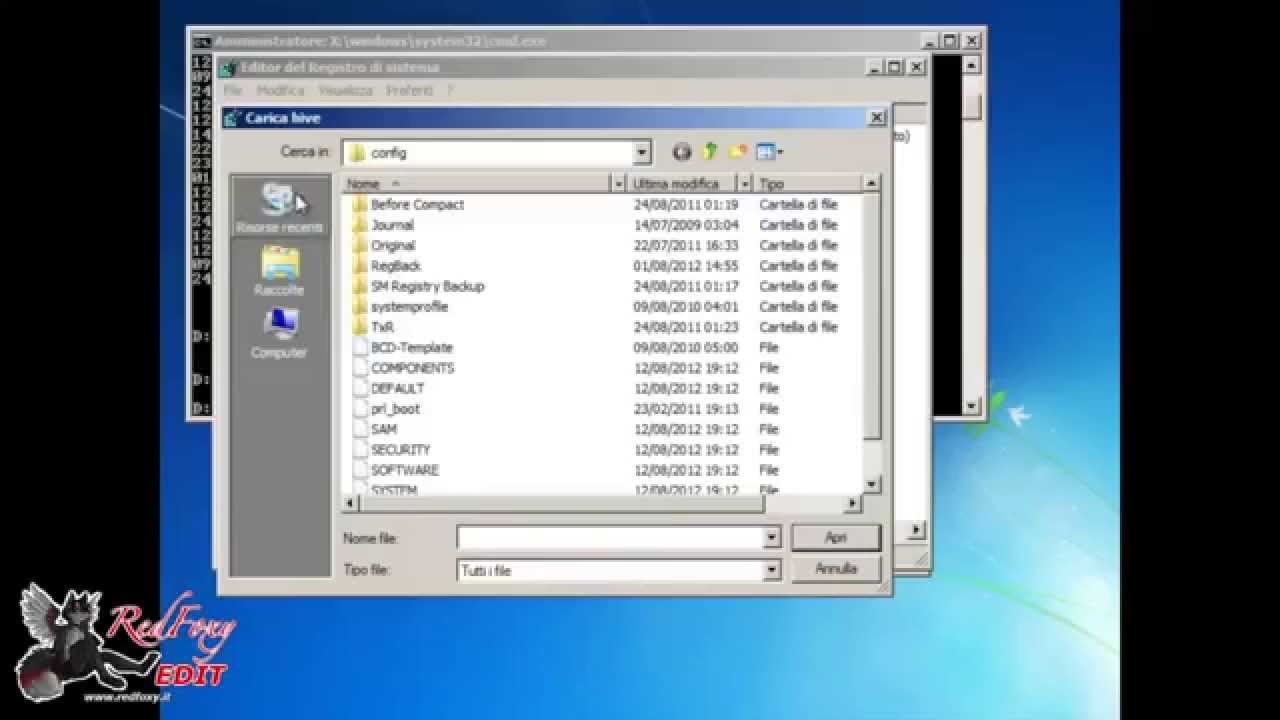Select the date 23/02/2011 19:13
This screenshot has height=720, width=1280.
pyautogui.click(x=686, y=409)
